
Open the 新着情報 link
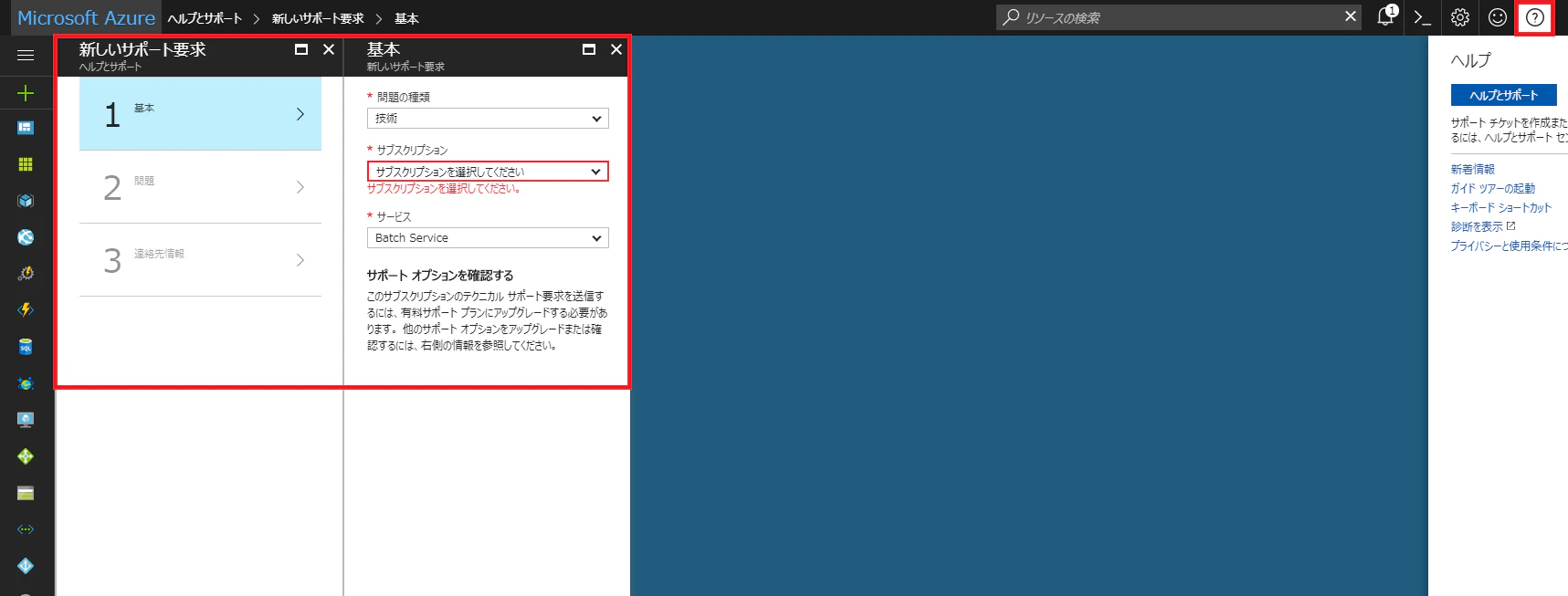point(1472,170)
